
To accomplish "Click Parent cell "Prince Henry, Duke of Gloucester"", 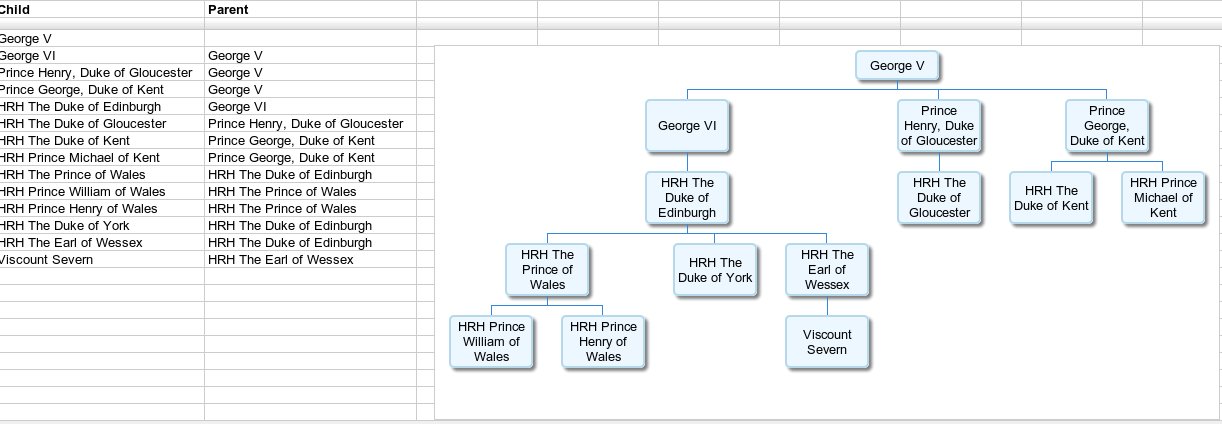I will pos(310,123).
